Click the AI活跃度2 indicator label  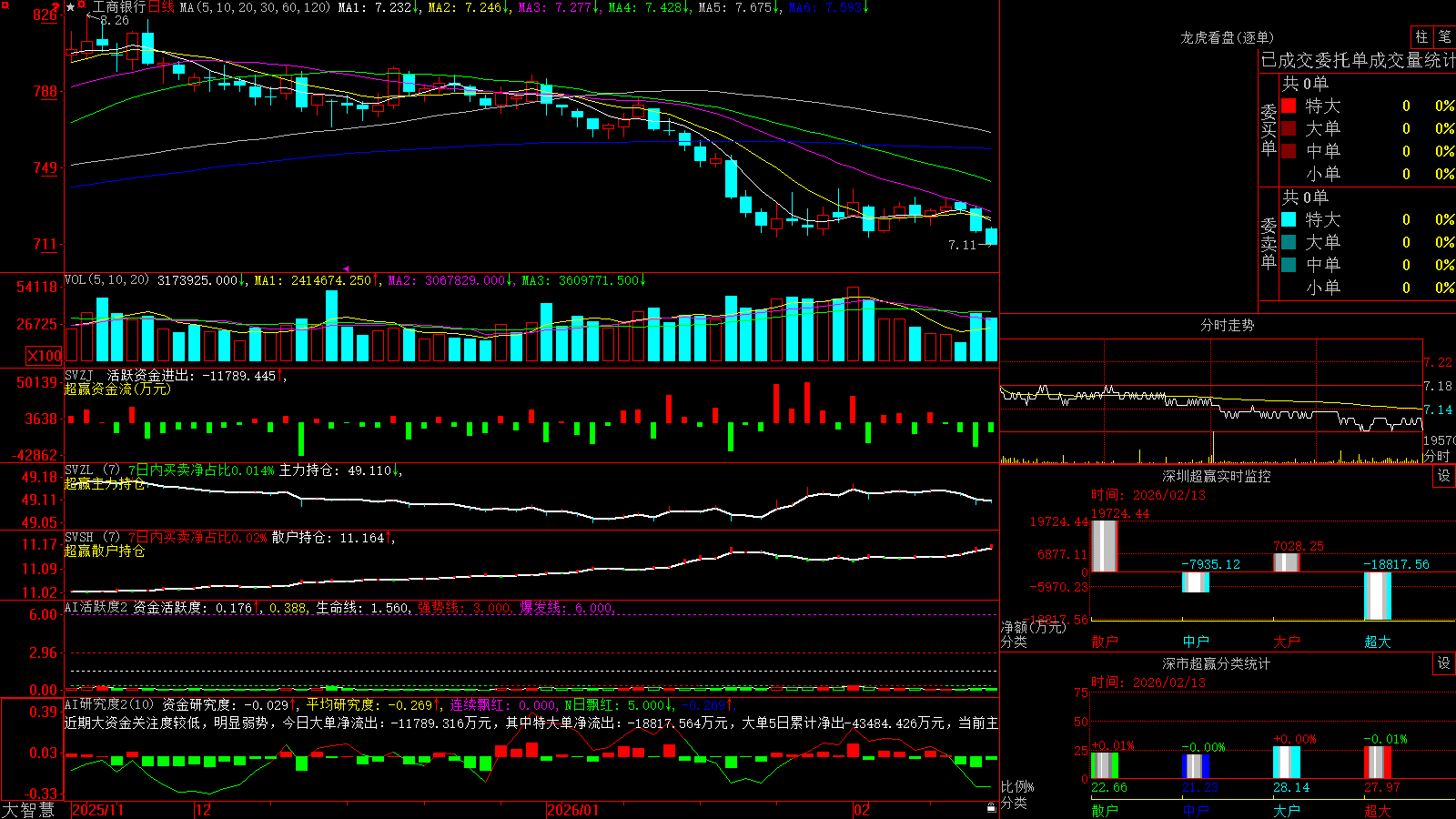pos(96,607)
